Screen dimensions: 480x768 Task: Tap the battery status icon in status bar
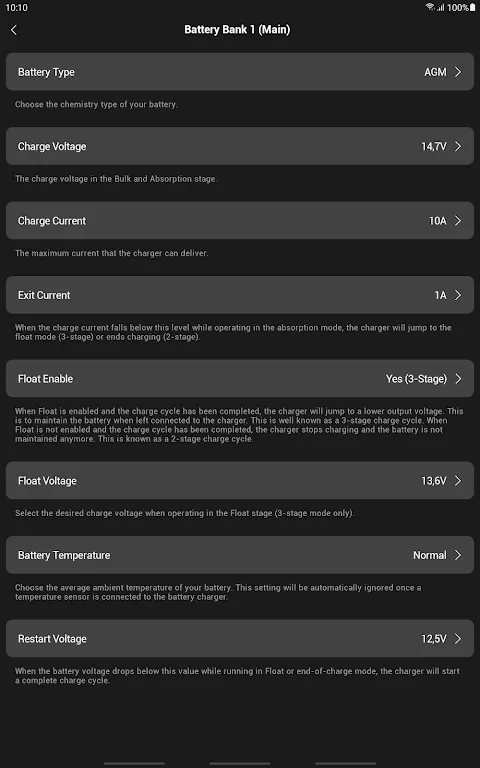tap(473, 7)
